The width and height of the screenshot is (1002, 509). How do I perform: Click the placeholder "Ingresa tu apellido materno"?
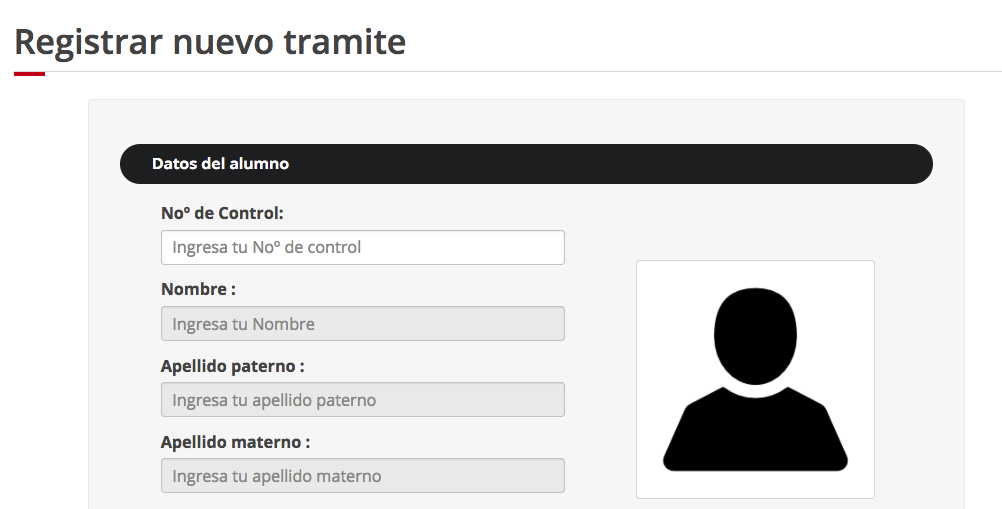[x=276, y=476]
